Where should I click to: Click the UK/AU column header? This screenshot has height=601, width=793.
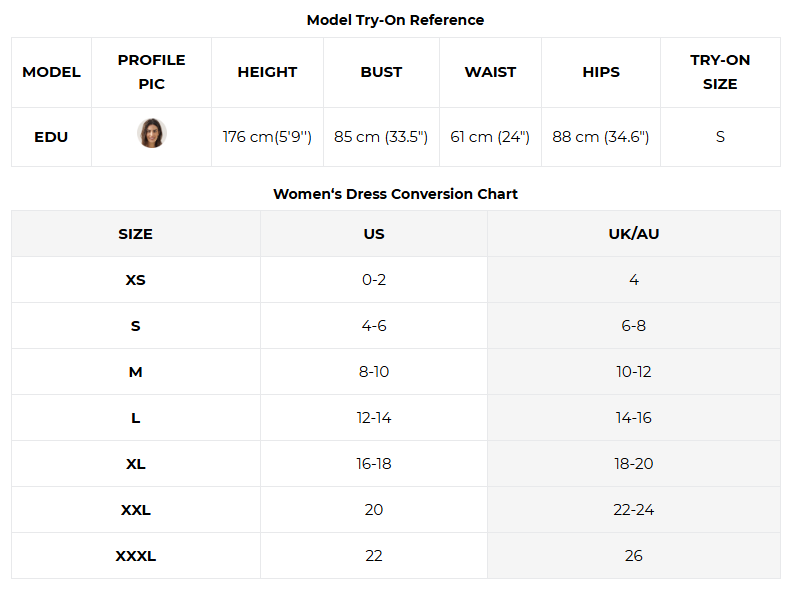(634, 234)
